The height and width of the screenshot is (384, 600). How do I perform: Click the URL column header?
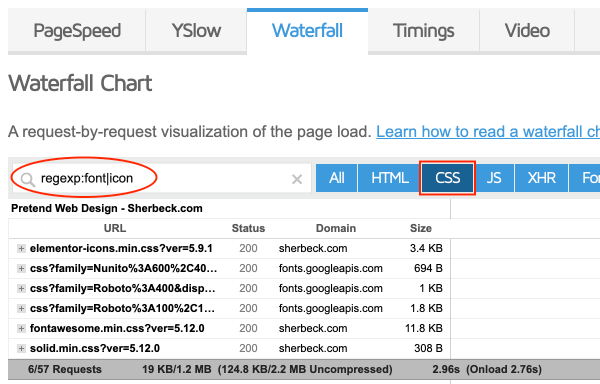click(x=115, y=228)
